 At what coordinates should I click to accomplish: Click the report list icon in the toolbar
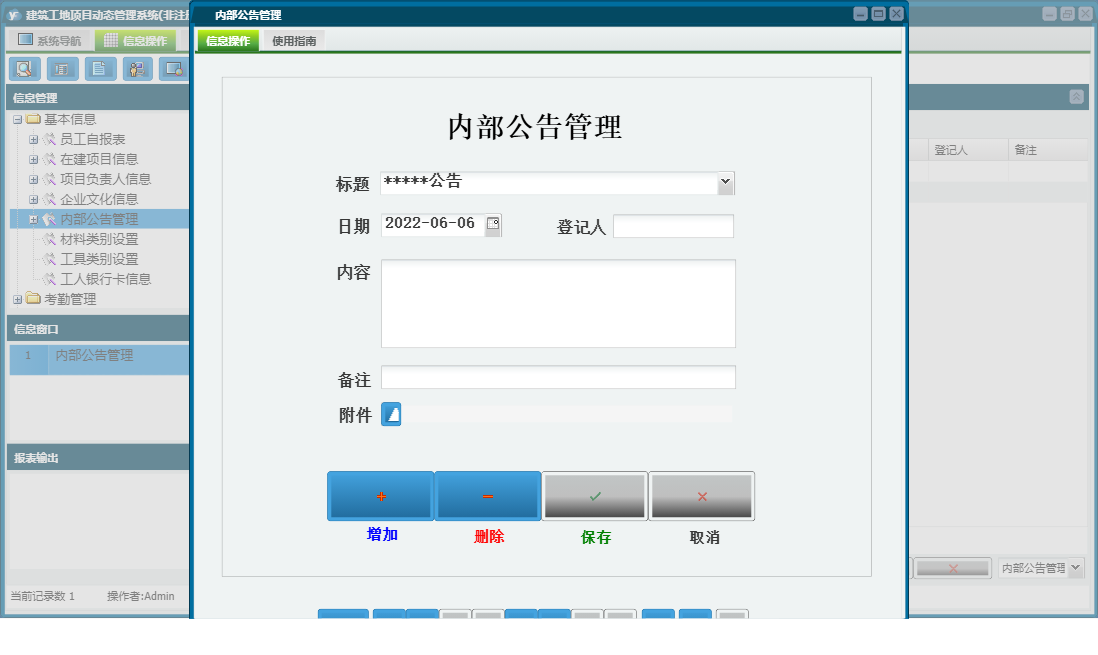(x=61, y=69)
